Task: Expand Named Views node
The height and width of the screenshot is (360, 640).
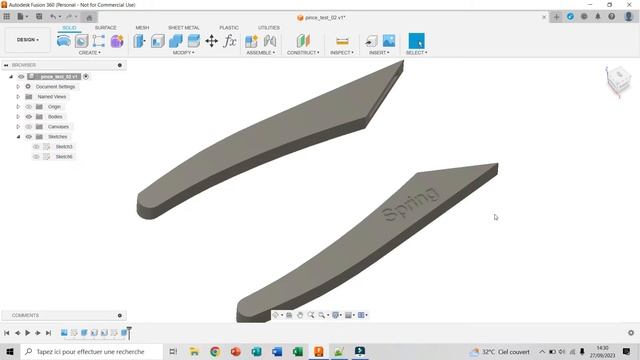Action: pyautogui.click(x=18, y=97)
